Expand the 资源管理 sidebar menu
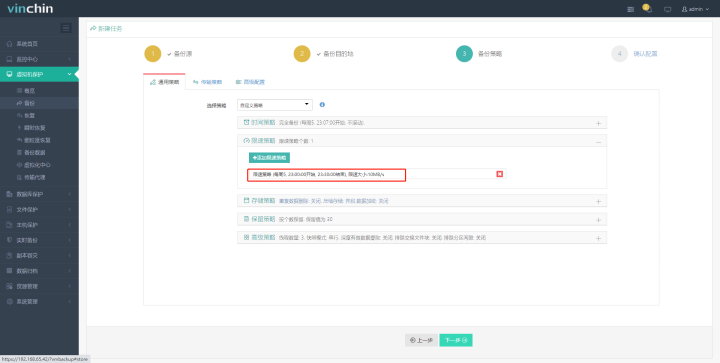Image resolution: width=720 pixels, height=363 pixels. pos(39,286)
